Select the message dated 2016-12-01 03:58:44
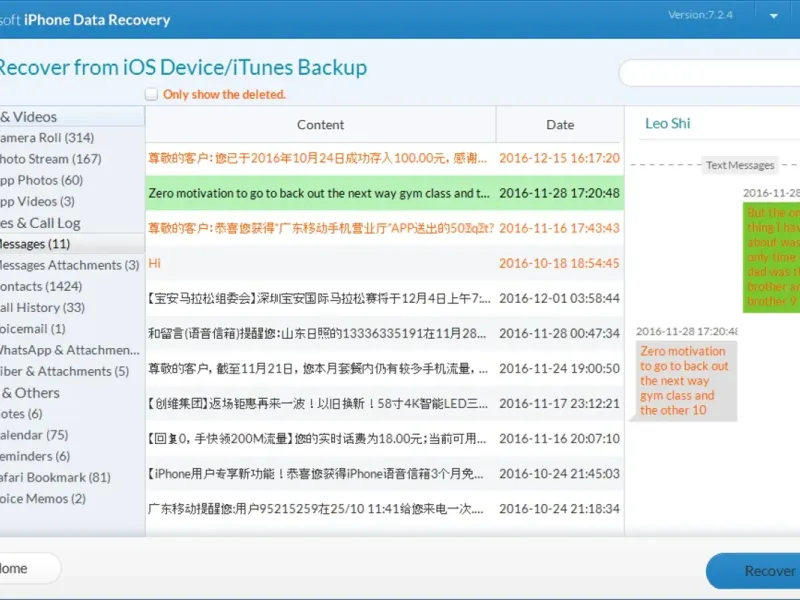800x600 pixels. click(385, 298)
